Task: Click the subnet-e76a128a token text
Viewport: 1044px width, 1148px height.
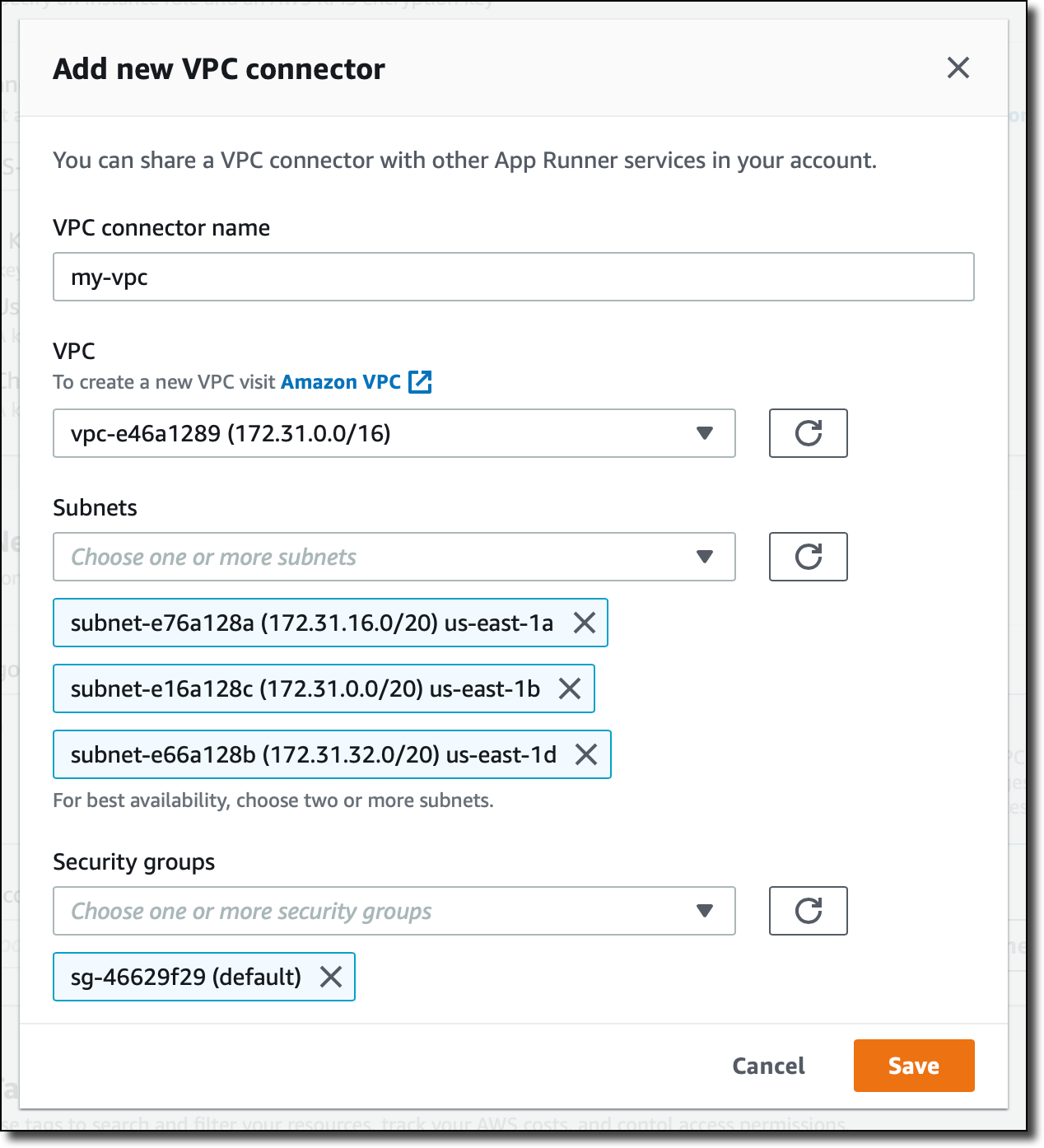Action: tap(311, 623)
